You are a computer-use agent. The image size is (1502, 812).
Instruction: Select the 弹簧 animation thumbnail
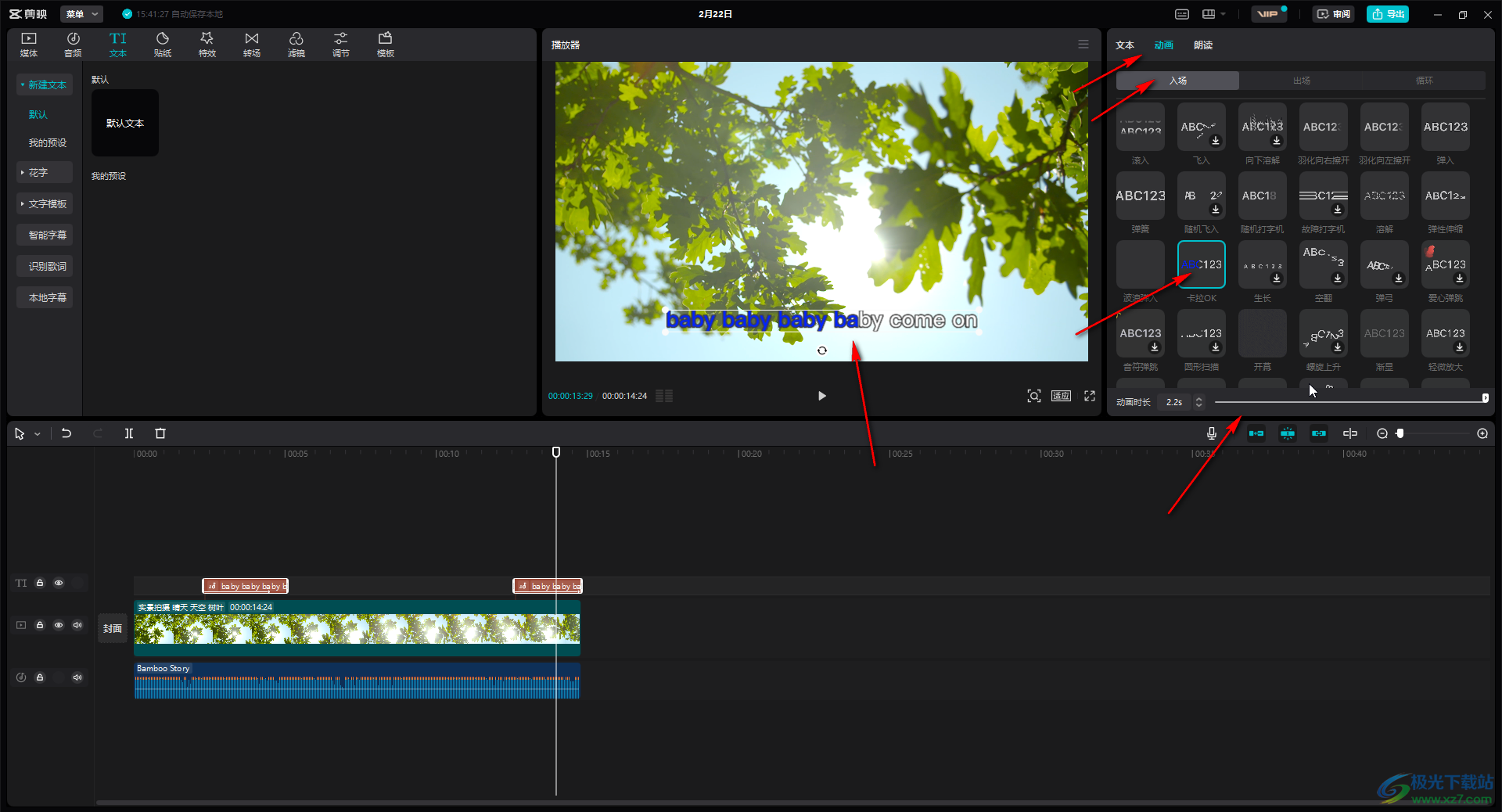point(1141,196)
